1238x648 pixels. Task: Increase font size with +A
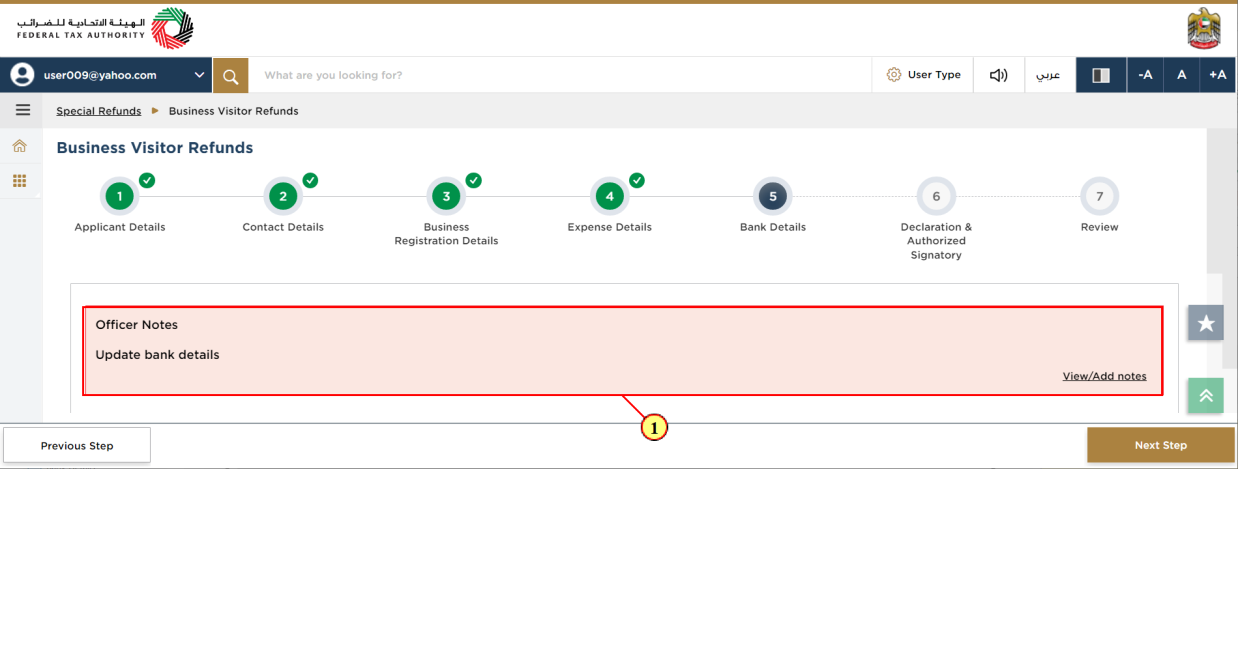(x=1217, y=75)
